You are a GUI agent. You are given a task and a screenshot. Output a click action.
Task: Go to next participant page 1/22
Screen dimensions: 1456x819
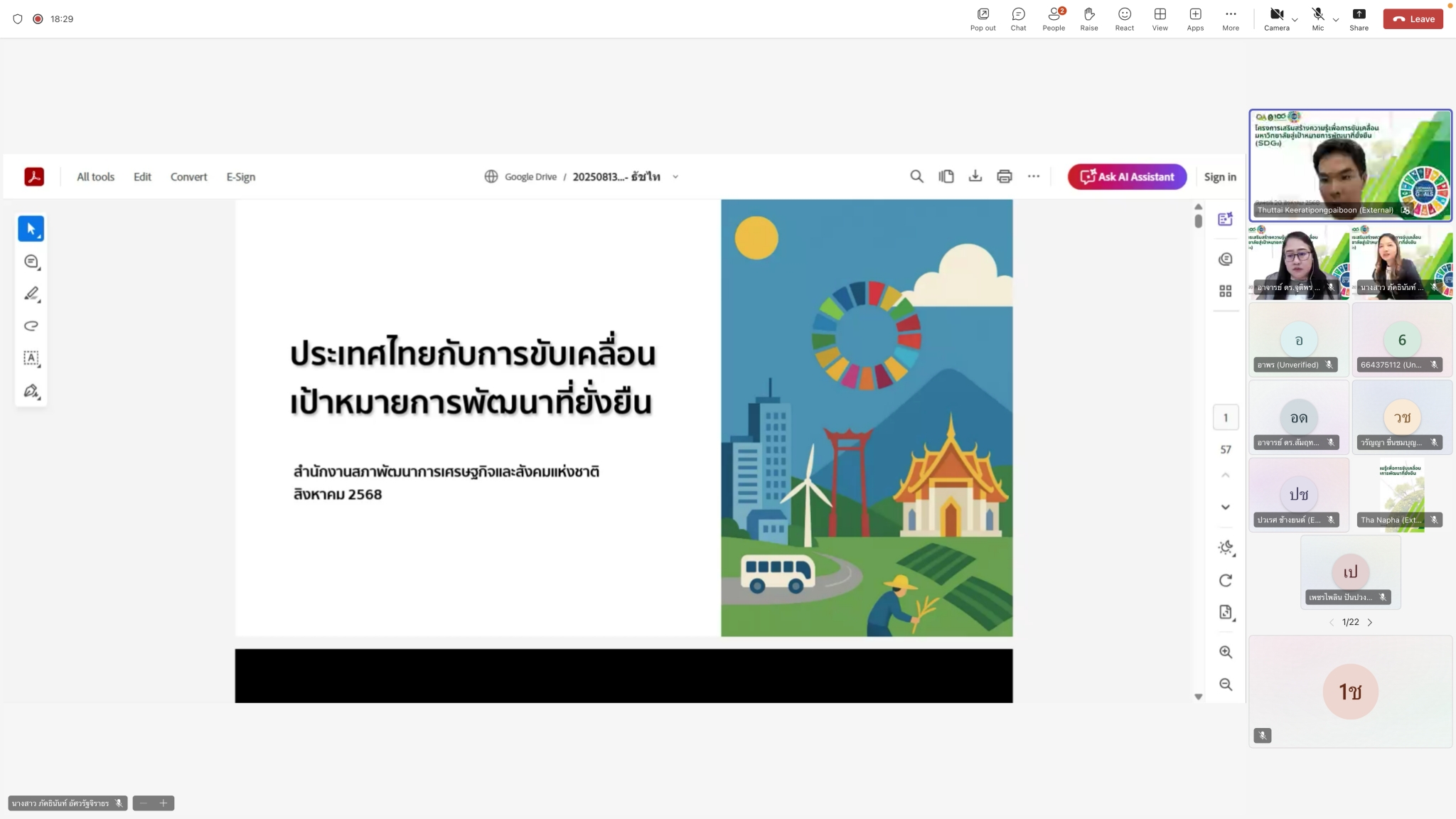pos(1370,622)
